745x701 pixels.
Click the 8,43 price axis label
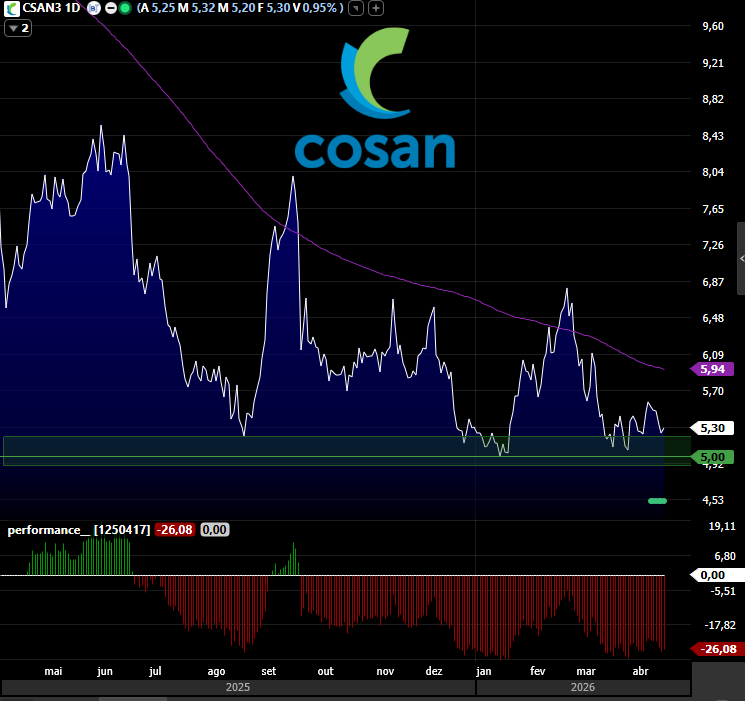[713, 136]
